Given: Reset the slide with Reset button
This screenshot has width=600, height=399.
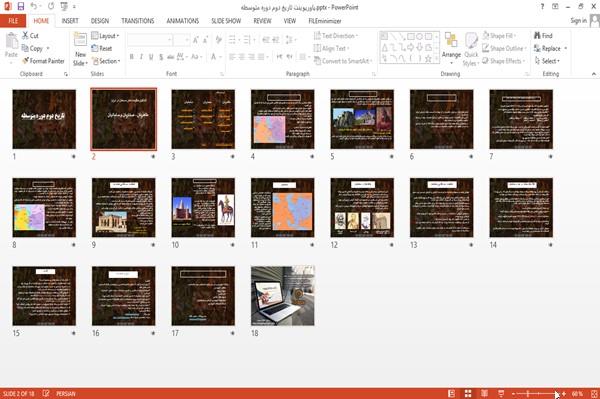Looking at the screenshot, I should tap(102, 48).
